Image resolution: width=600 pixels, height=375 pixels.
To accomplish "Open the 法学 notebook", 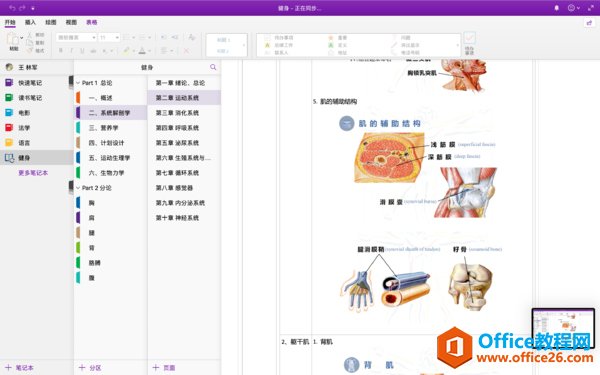I will coord(37,128).
